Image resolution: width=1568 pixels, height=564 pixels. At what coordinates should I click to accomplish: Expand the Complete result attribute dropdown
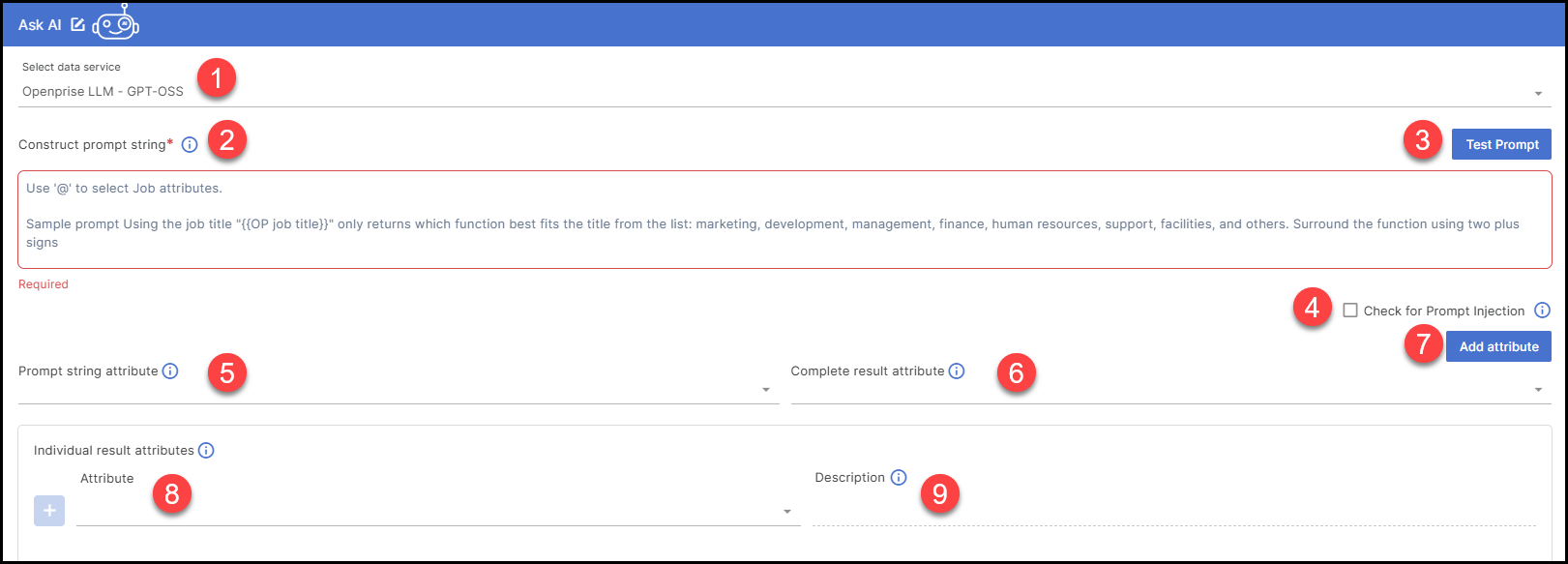[1169, 390]
